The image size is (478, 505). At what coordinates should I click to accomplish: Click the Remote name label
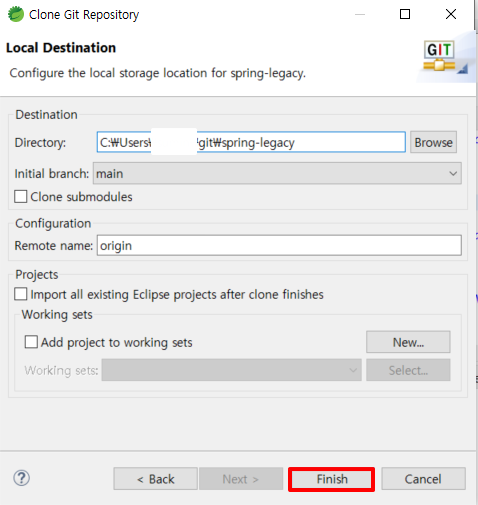54,246
